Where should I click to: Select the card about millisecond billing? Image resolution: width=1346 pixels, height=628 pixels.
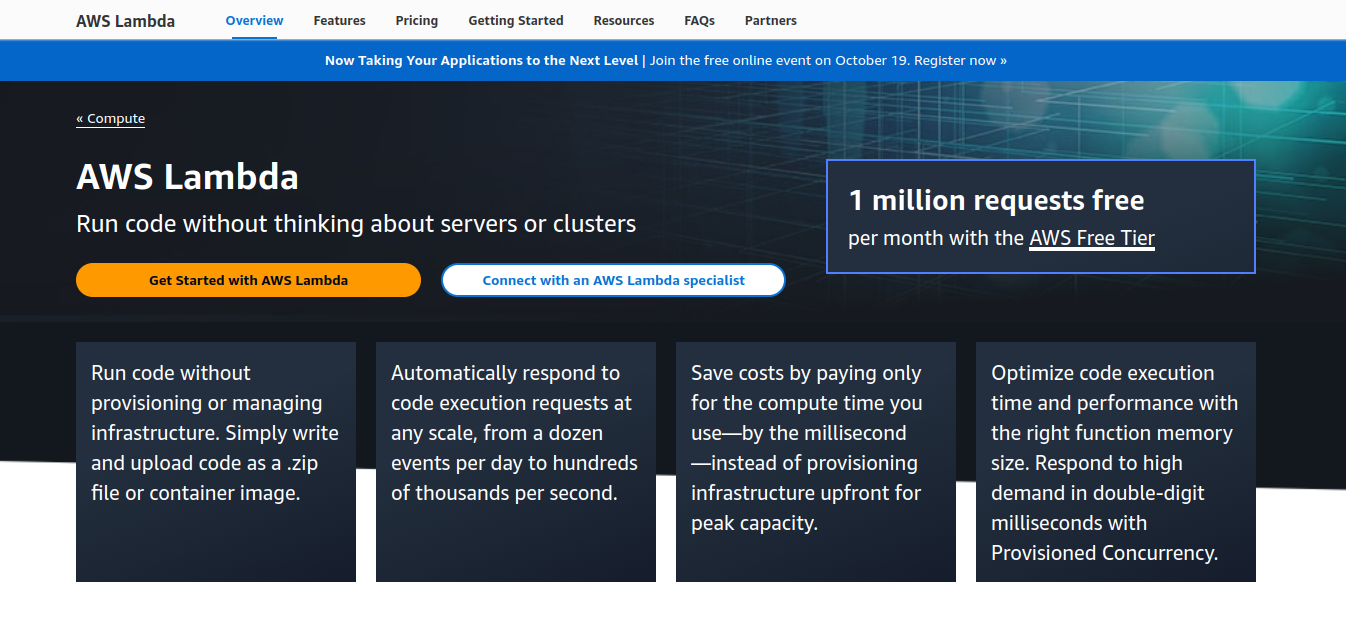(815, 461)
